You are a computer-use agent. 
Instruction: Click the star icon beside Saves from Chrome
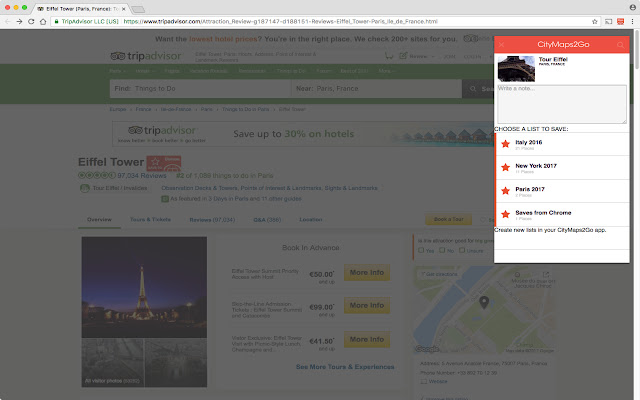[x=505, y=214]
